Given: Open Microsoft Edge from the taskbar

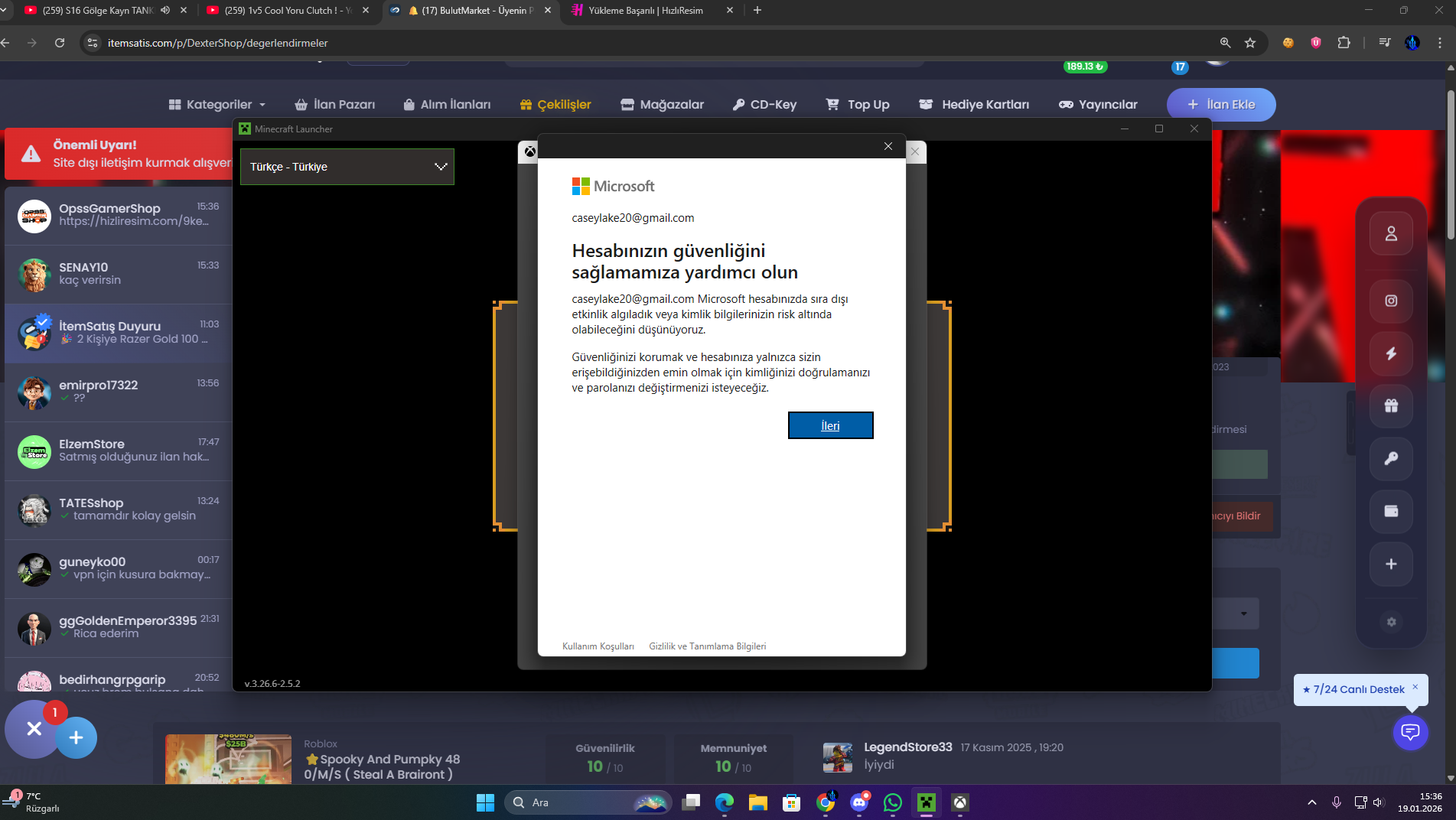Looking at the screenshot, I should coord(724,802).
